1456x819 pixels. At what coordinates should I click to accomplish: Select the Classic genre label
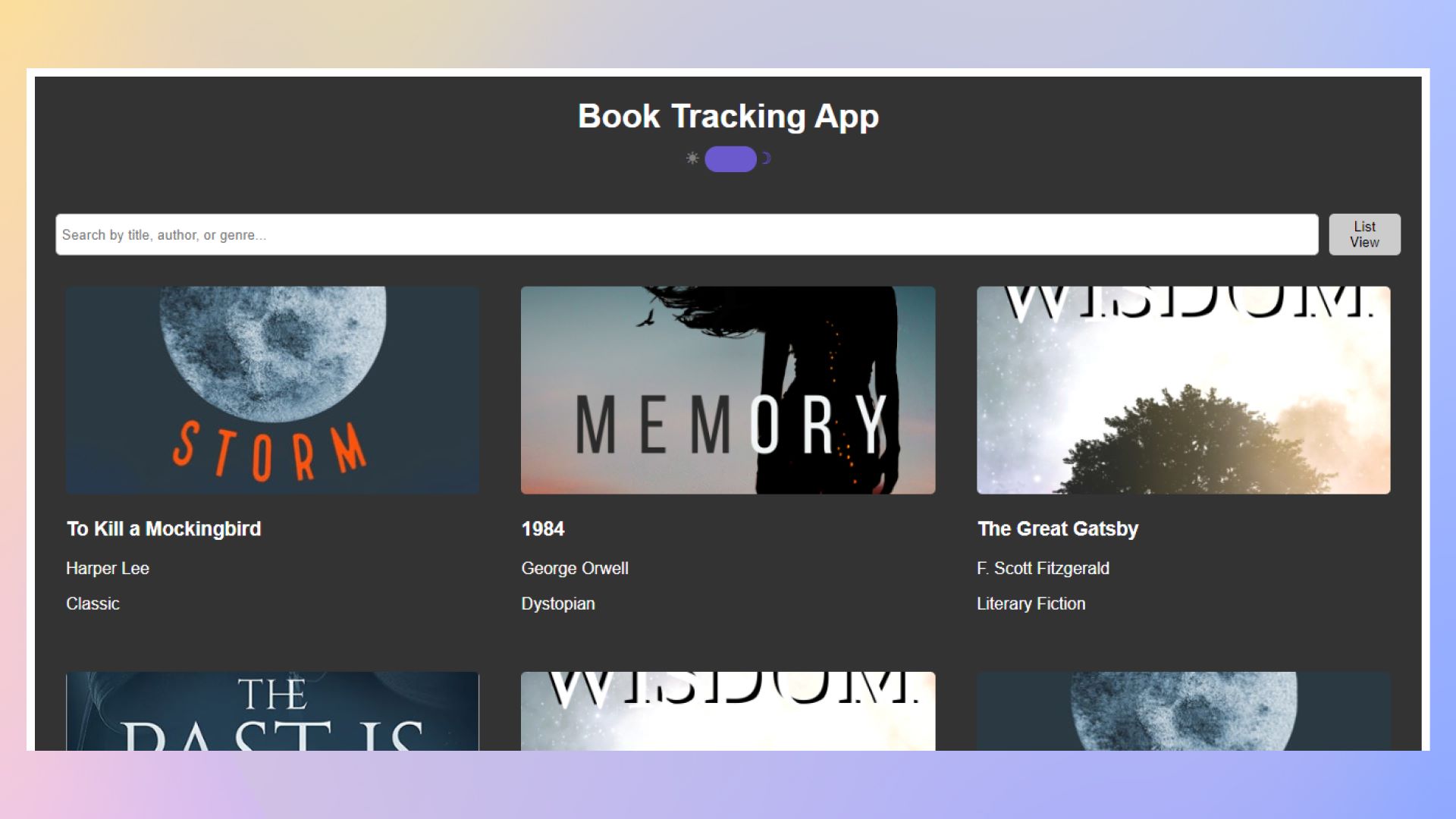[93, 604]
